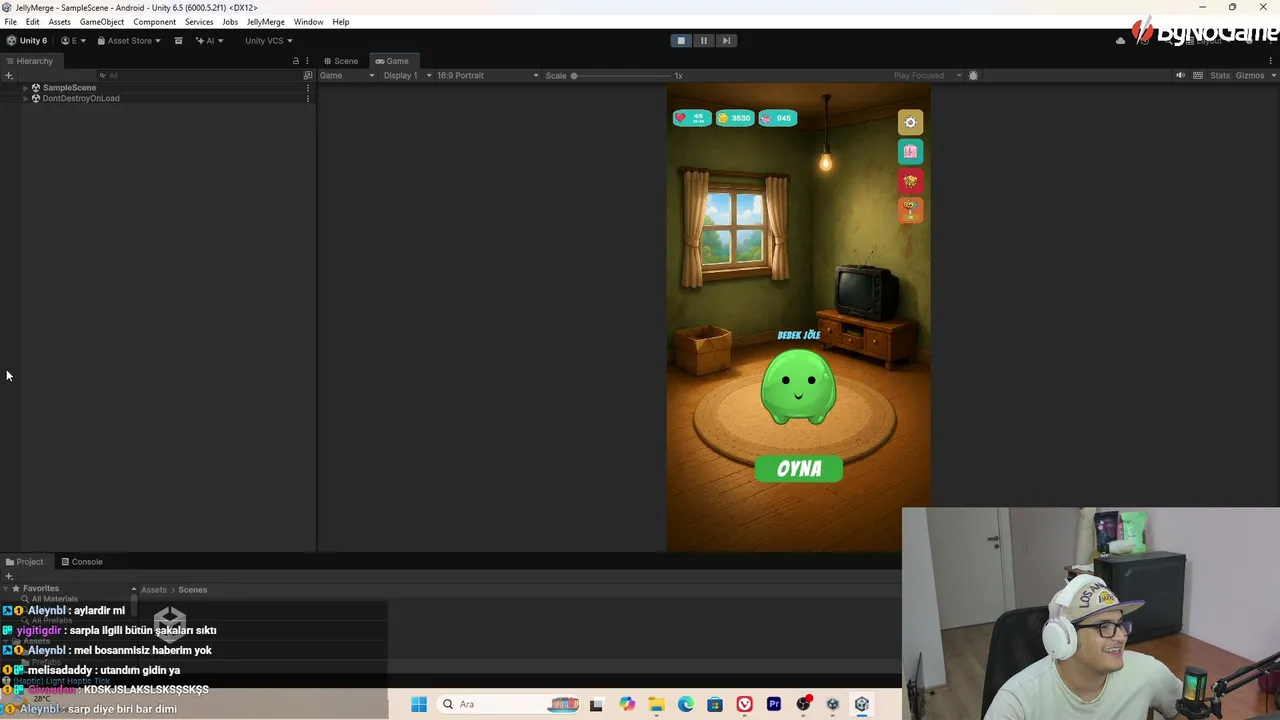This screenshot has width=1280, height=720.
Task: Toggle the keyboard shortcuts icon in Game view
Action: pos(1198,76)
